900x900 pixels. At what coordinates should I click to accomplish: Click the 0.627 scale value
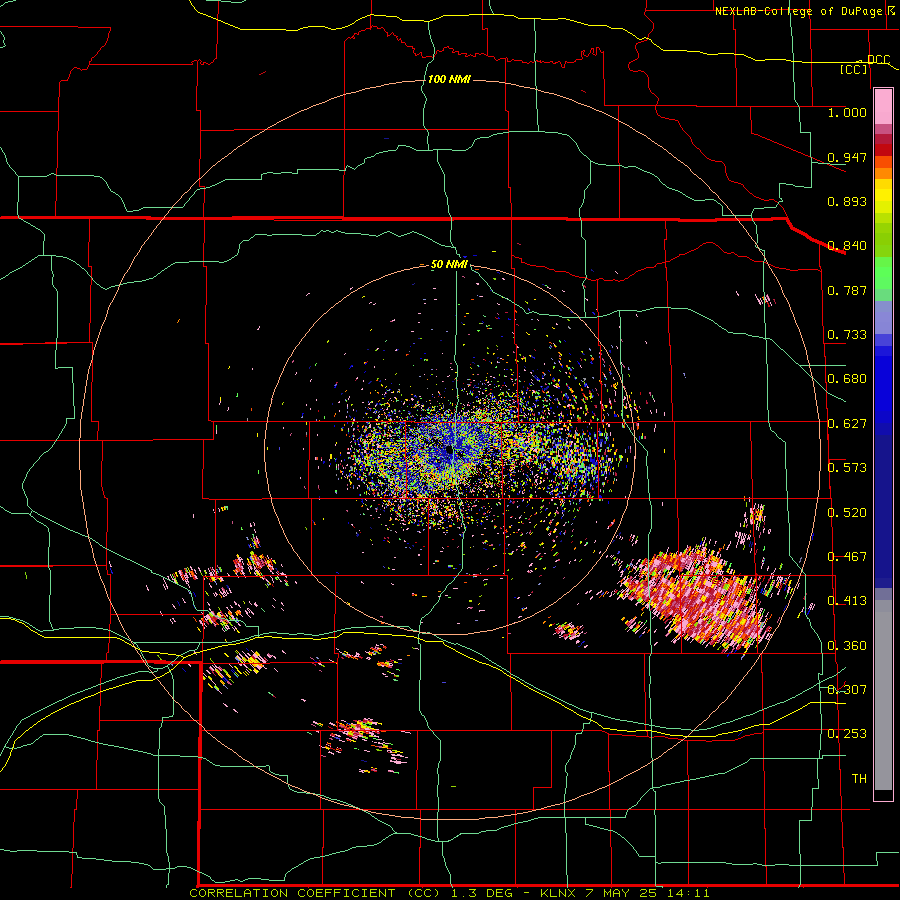coord(847,423)
